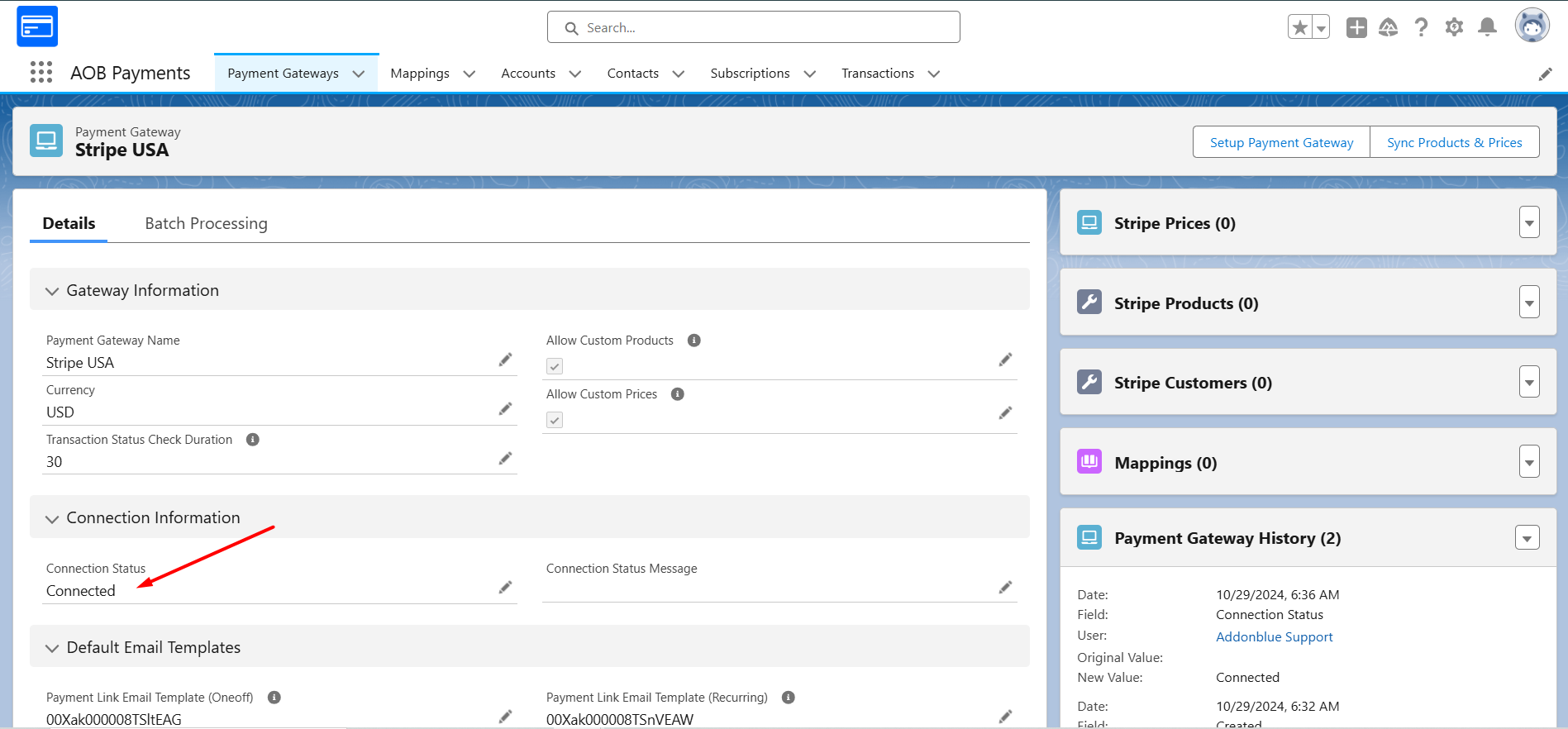Open the Mappings navigation tab
The width and height of the screenshot is (1568, 729).
pos(420,74)
